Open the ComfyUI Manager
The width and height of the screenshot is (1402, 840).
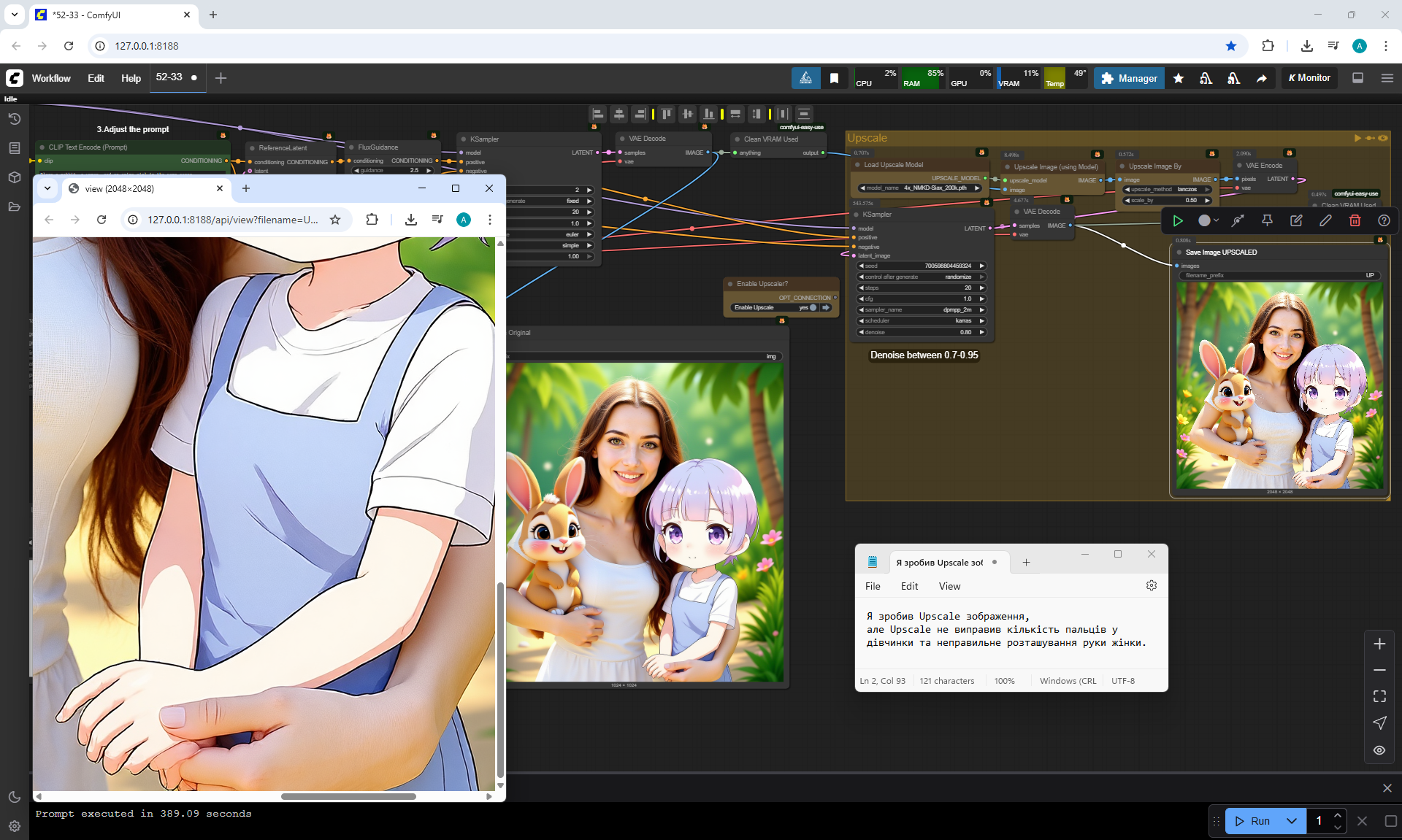[1129, 78]
